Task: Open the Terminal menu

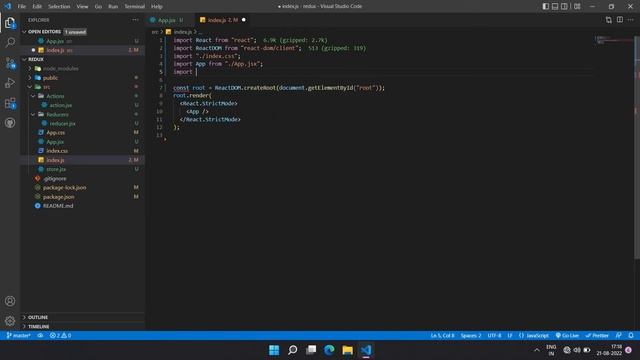Action: (134, 6)
